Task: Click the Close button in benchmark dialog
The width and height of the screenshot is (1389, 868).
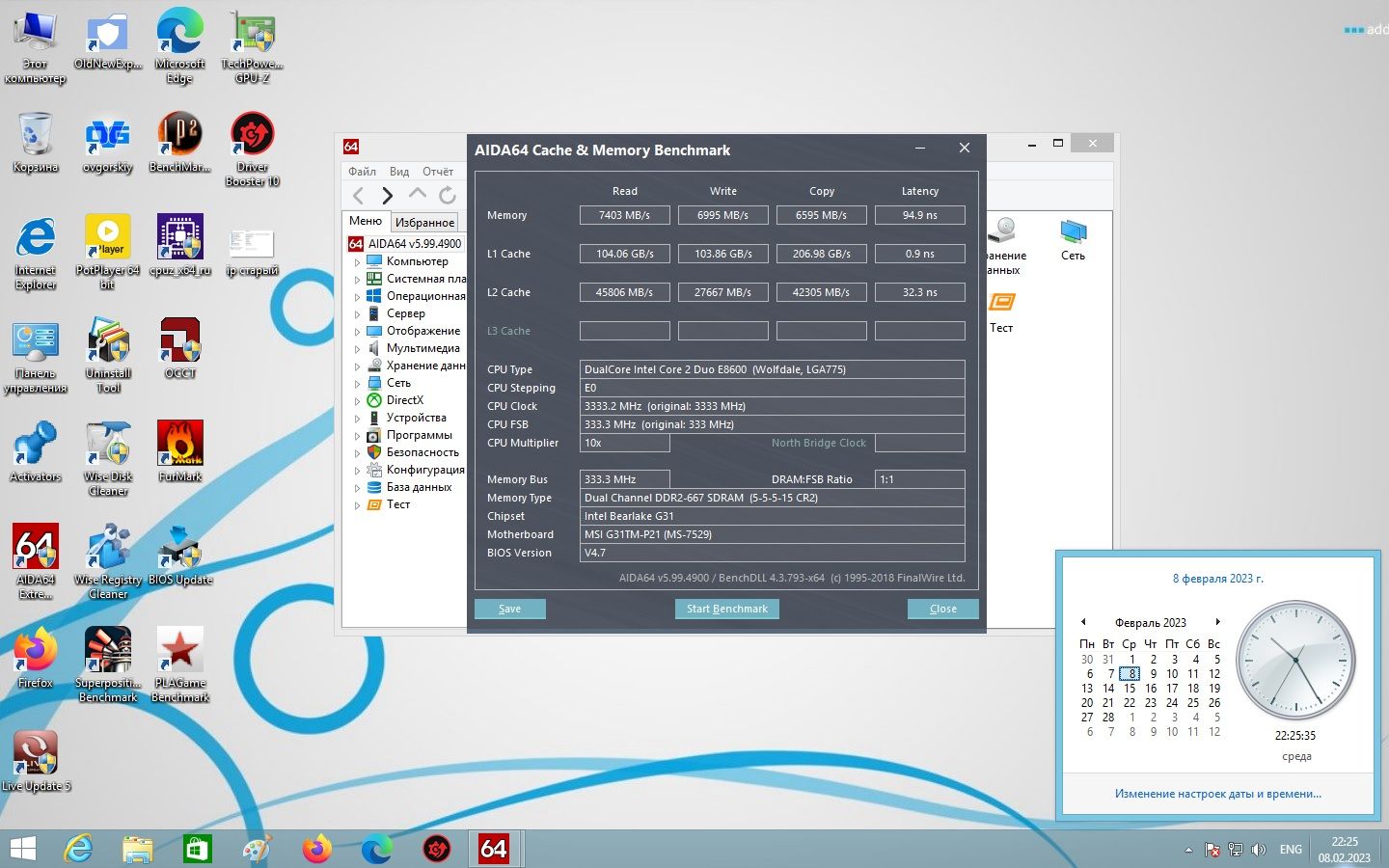Action: coord(942,609)
